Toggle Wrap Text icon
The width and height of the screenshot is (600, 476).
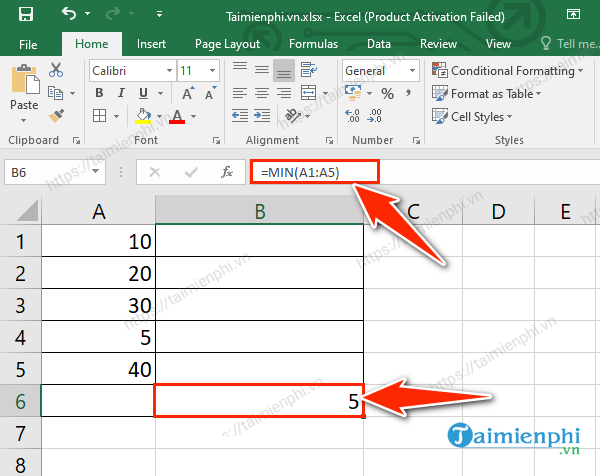click(x=308, y=70)
